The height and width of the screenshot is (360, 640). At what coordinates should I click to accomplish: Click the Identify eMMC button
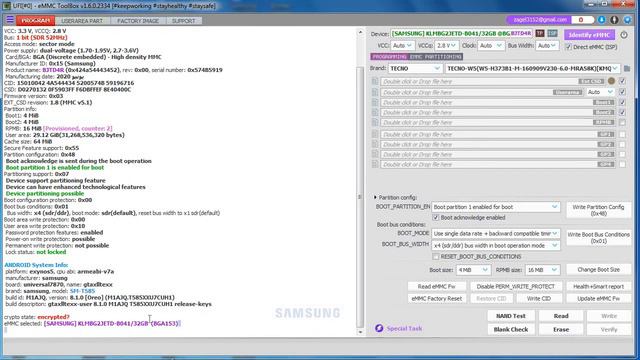click(589, 35)
